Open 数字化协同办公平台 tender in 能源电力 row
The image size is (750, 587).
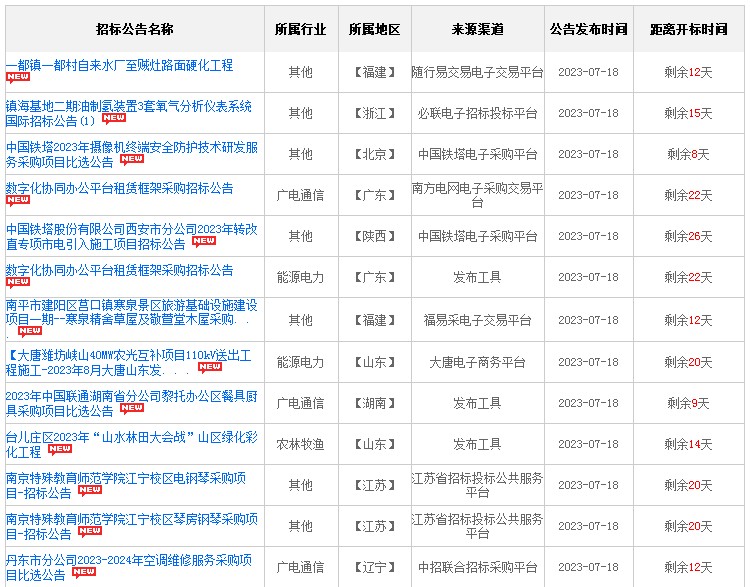[x=119, y=270]
